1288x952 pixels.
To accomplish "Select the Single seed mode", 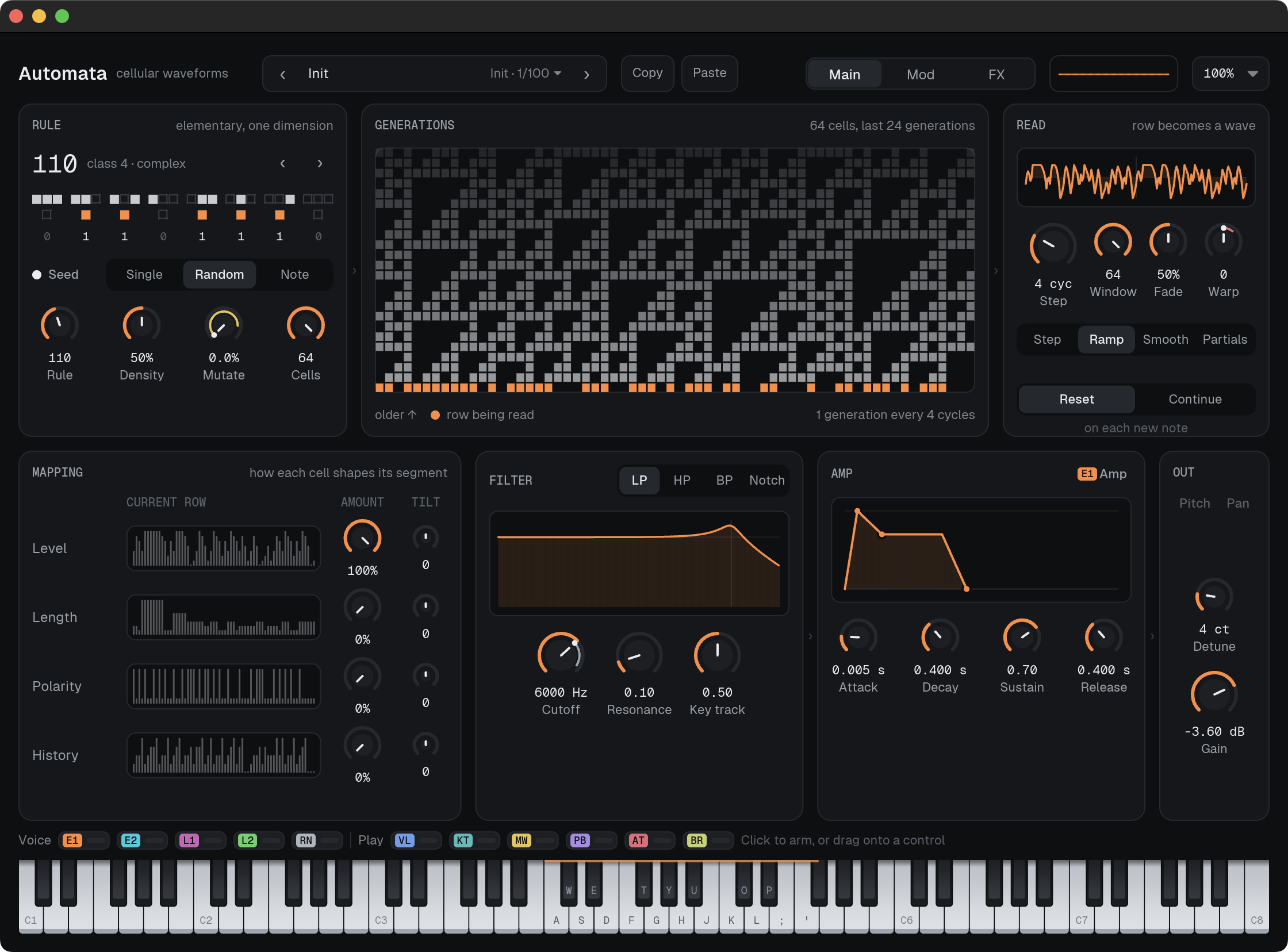I will pos(144,274).
